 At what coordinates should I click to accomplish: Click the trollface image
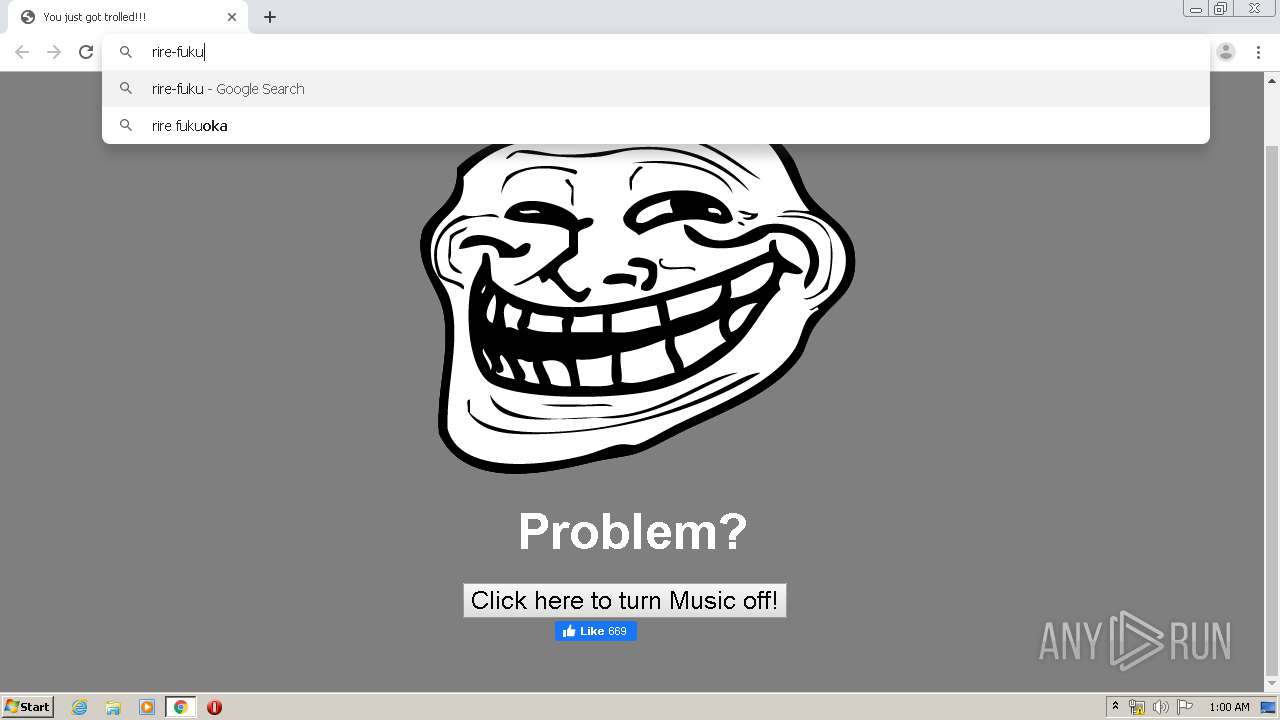click(637, 308)
